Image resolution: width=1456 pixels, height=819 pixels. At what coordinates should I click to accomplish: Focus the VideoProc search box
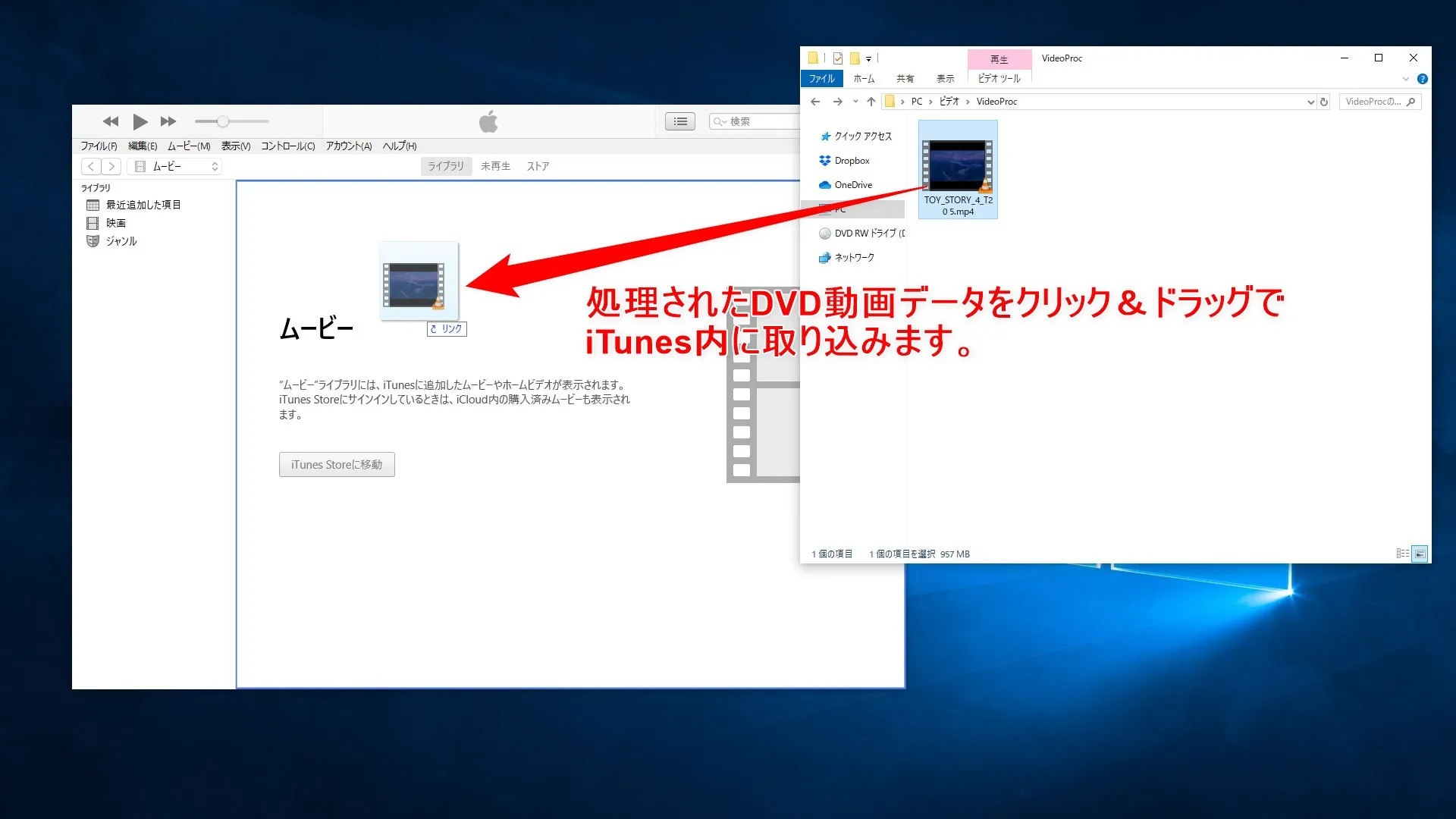coord(1380,102)
